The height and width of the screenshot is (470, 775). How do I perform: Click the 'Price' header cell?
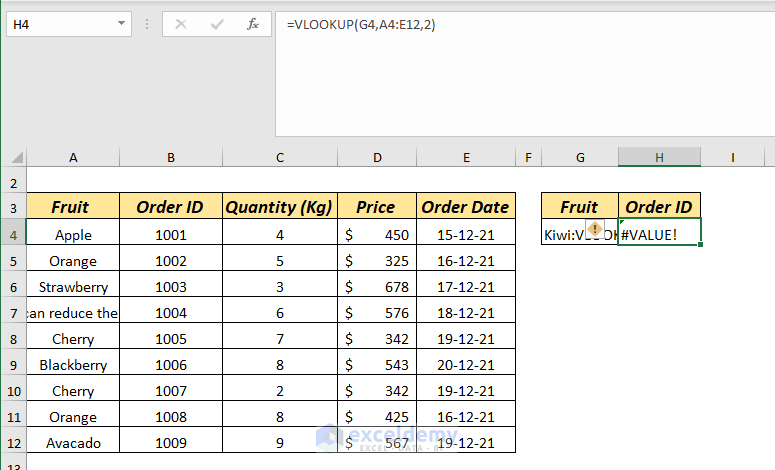coord(377,206)
